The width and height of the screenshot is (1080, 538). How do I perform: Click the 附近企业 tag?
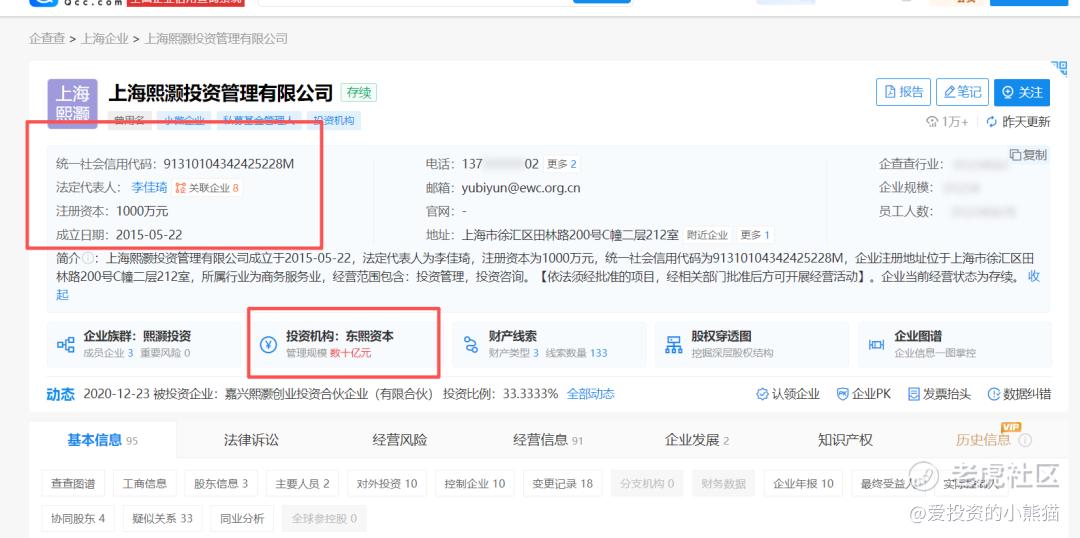[x=707, y=235]
